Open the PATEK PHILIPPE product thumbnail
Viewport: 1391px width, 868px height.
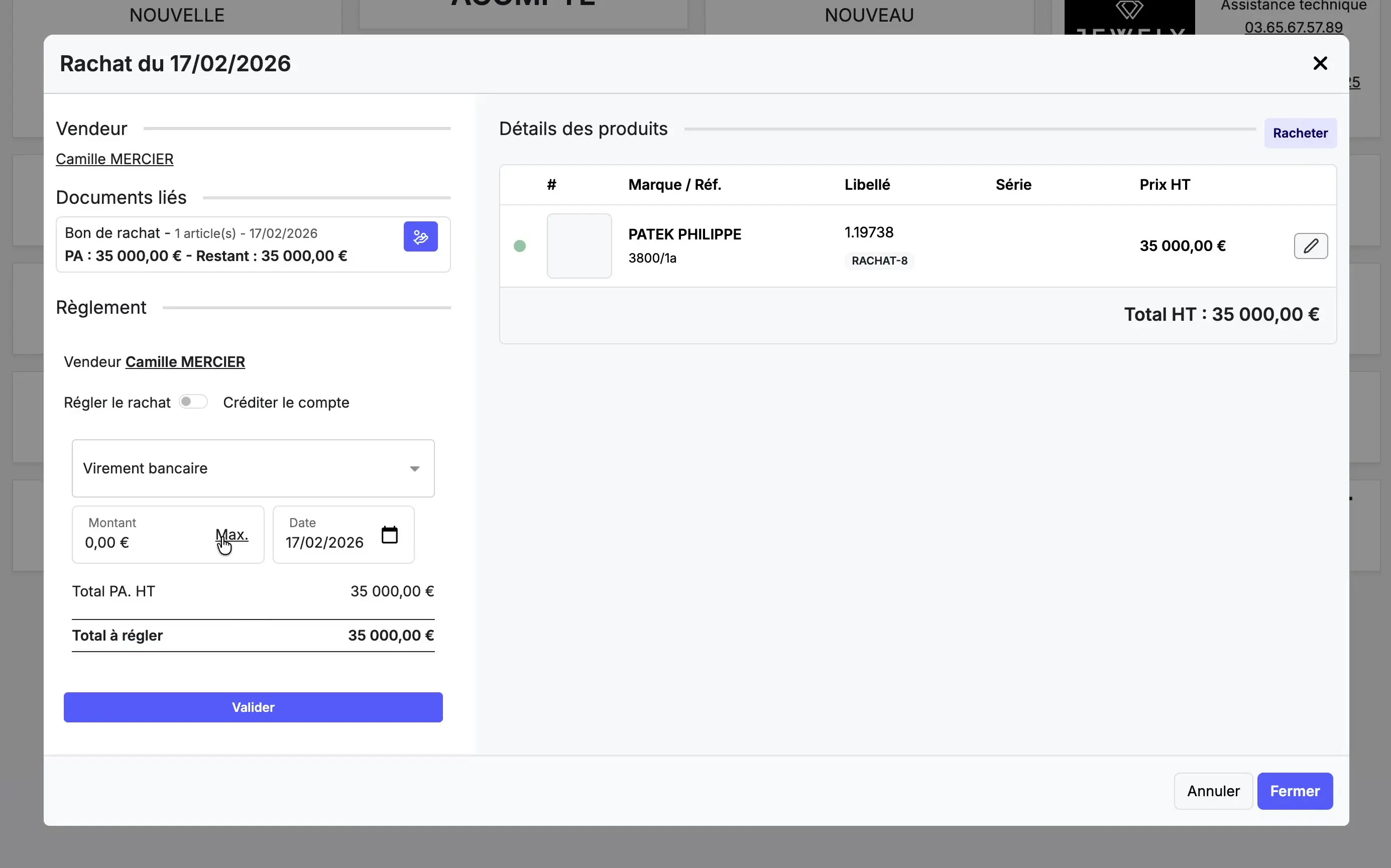578,246
